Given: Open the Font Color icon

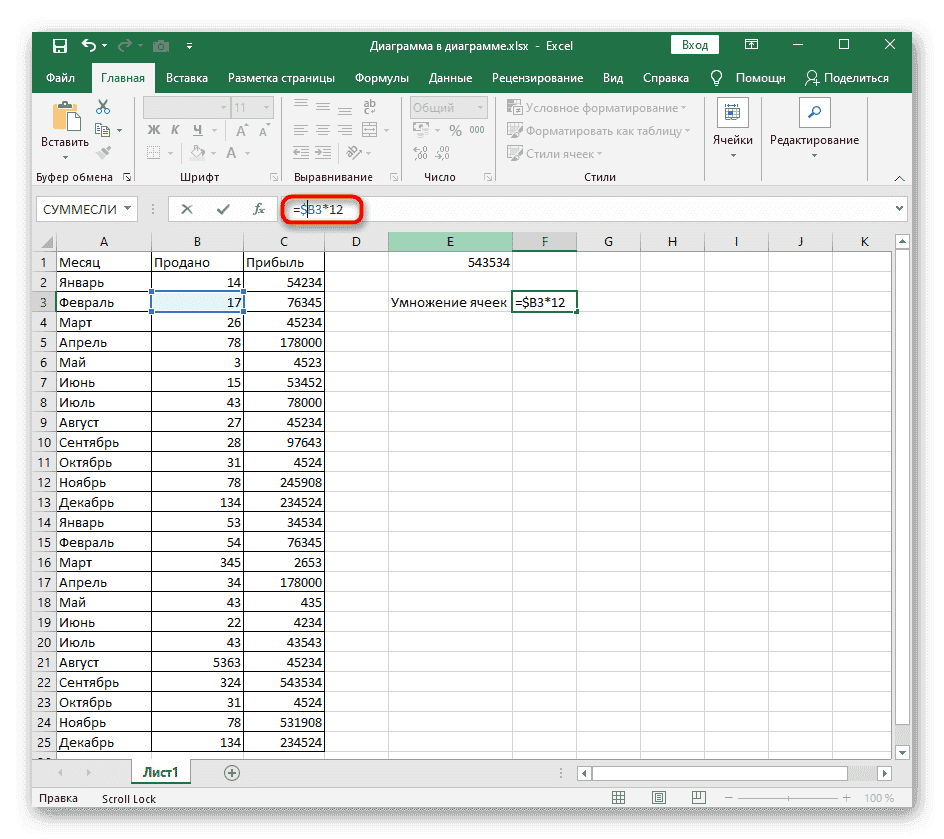Looking at the screenshot, I should (232, 152).
